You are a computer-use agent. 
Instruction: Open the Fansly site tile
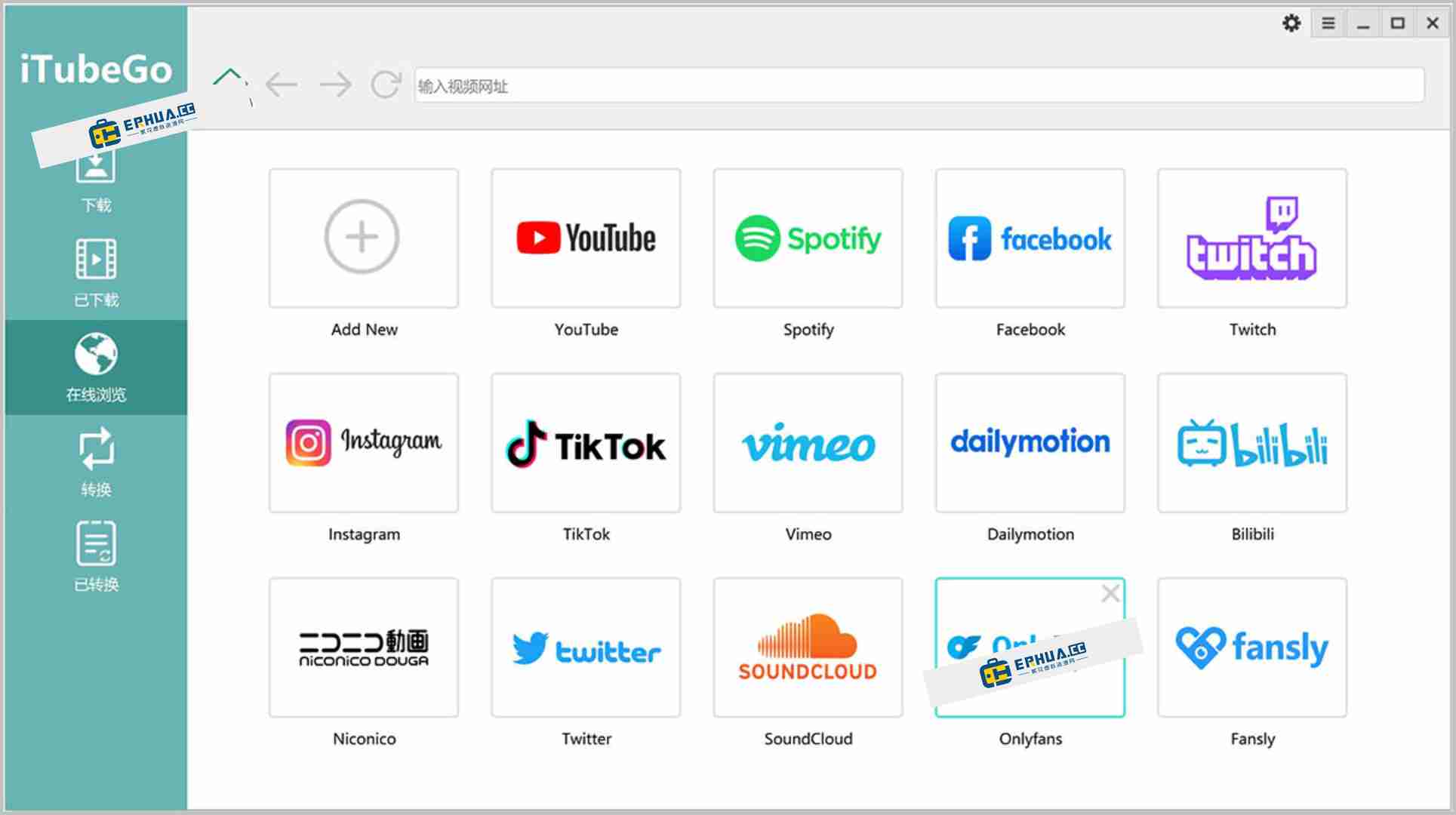tap(1251, 647)
